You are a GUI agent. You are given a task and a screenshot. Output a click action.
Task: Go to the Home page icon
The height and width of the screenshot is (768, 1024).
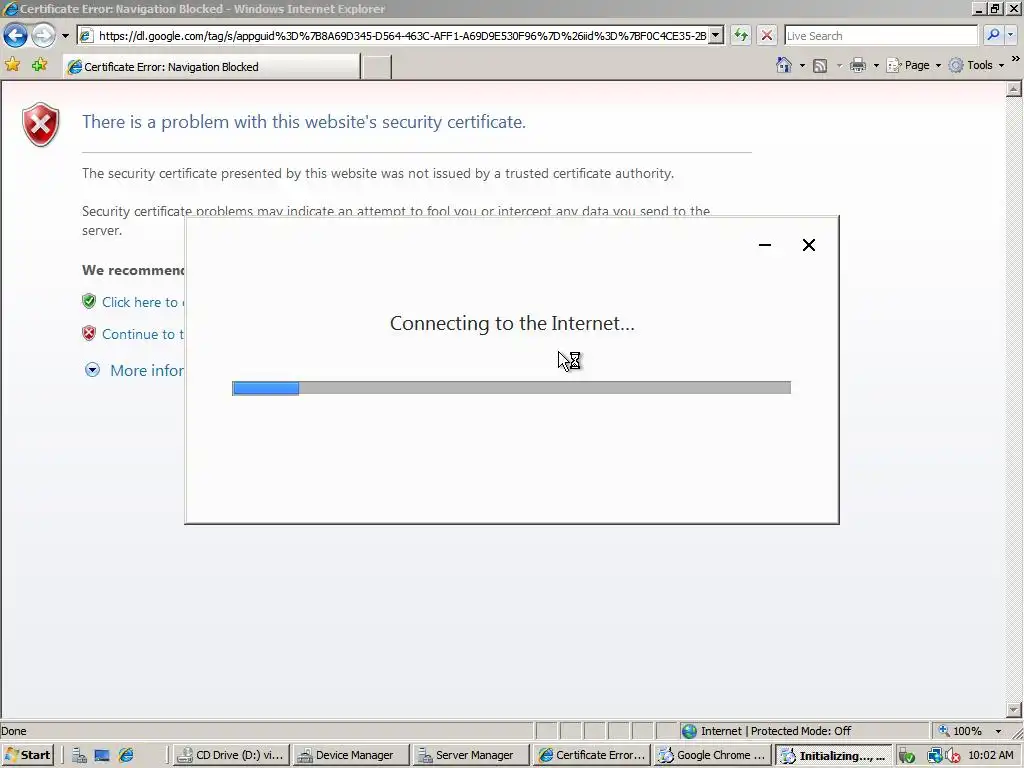tap(784, 65)
